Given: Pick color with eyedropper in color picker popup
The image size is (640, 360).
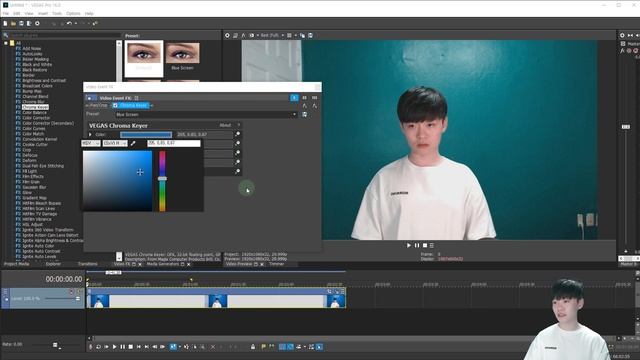Looking at the screenshot, I should click(133, 143).
